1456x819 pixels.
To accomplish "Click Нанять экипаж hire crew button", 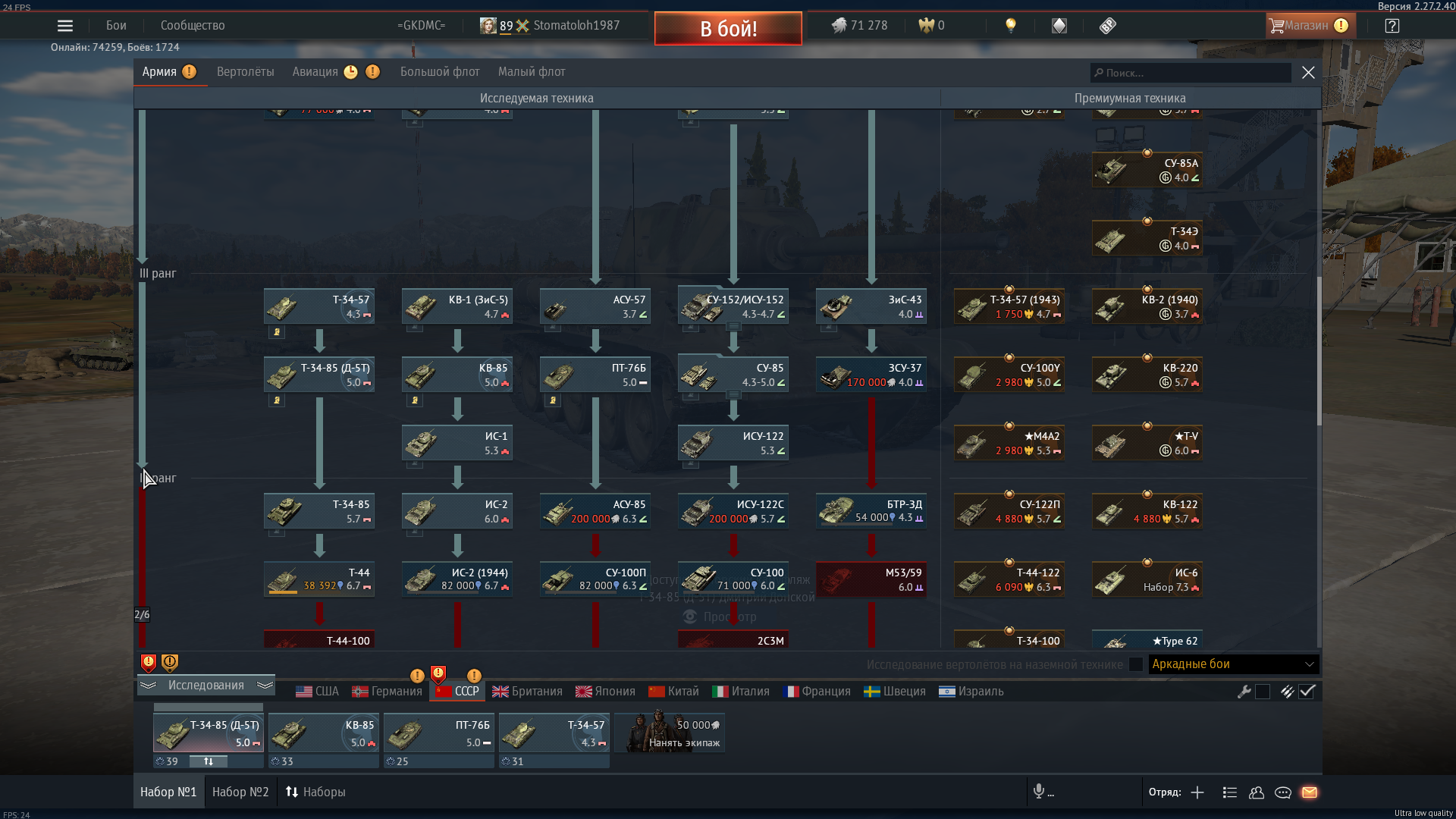I will tap(670, 733).
